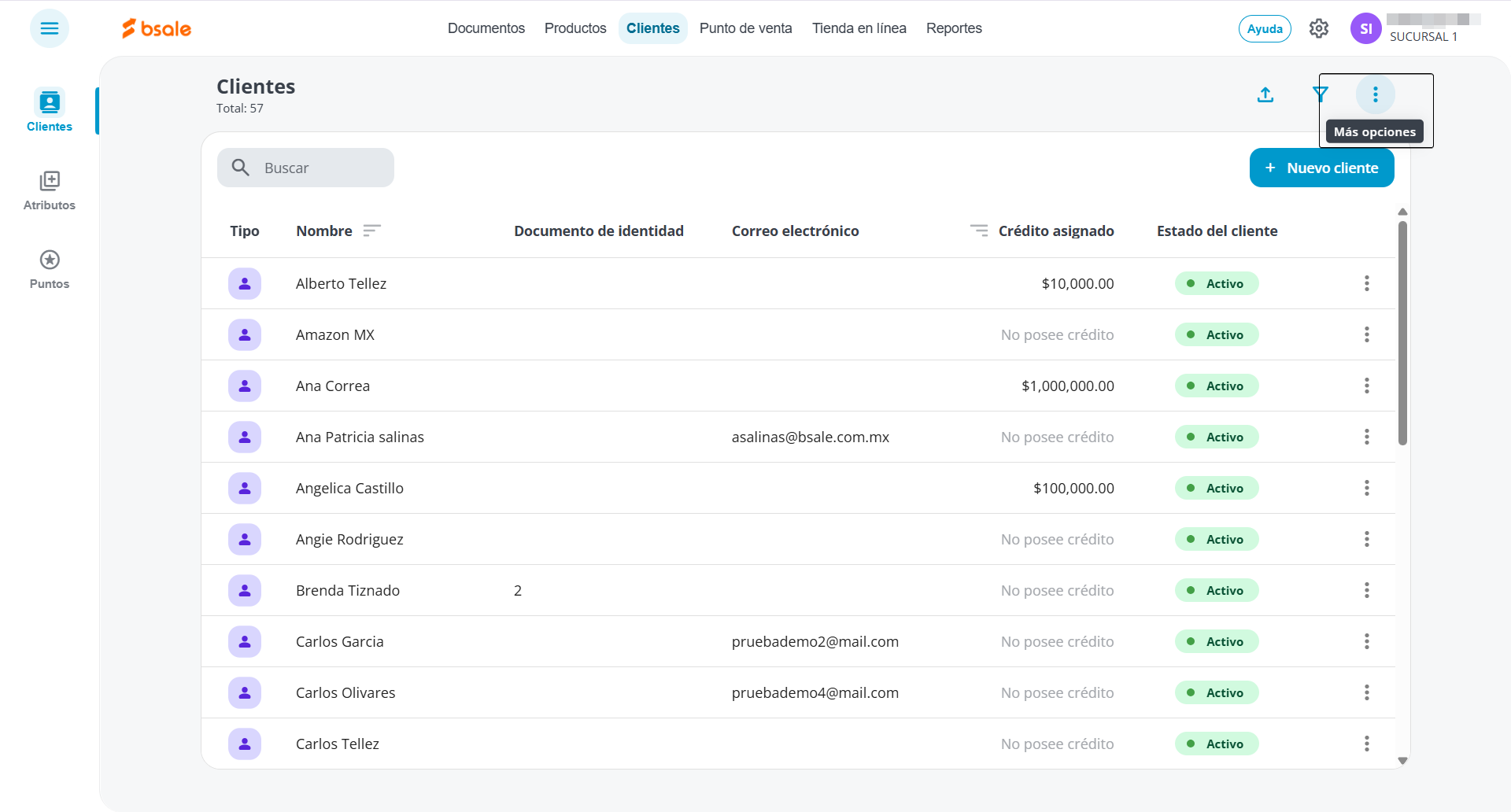This screenshot has width=1511, height=812.
Task: Select the name Carlos Olivares
Action: (345, 692)
